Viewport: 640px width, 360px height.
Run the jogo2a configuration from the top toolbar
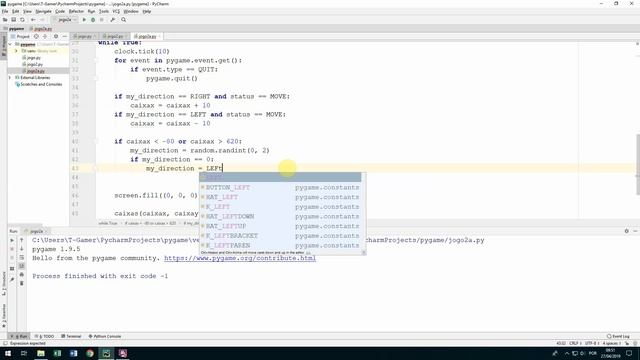[x=84, y=20]
